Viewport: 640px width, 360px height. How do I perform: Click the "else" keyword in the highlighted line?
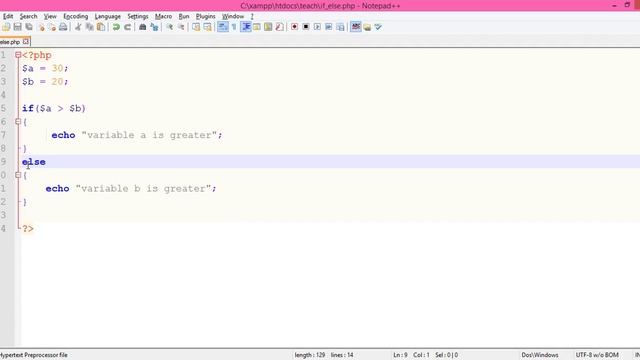(34, 162)
